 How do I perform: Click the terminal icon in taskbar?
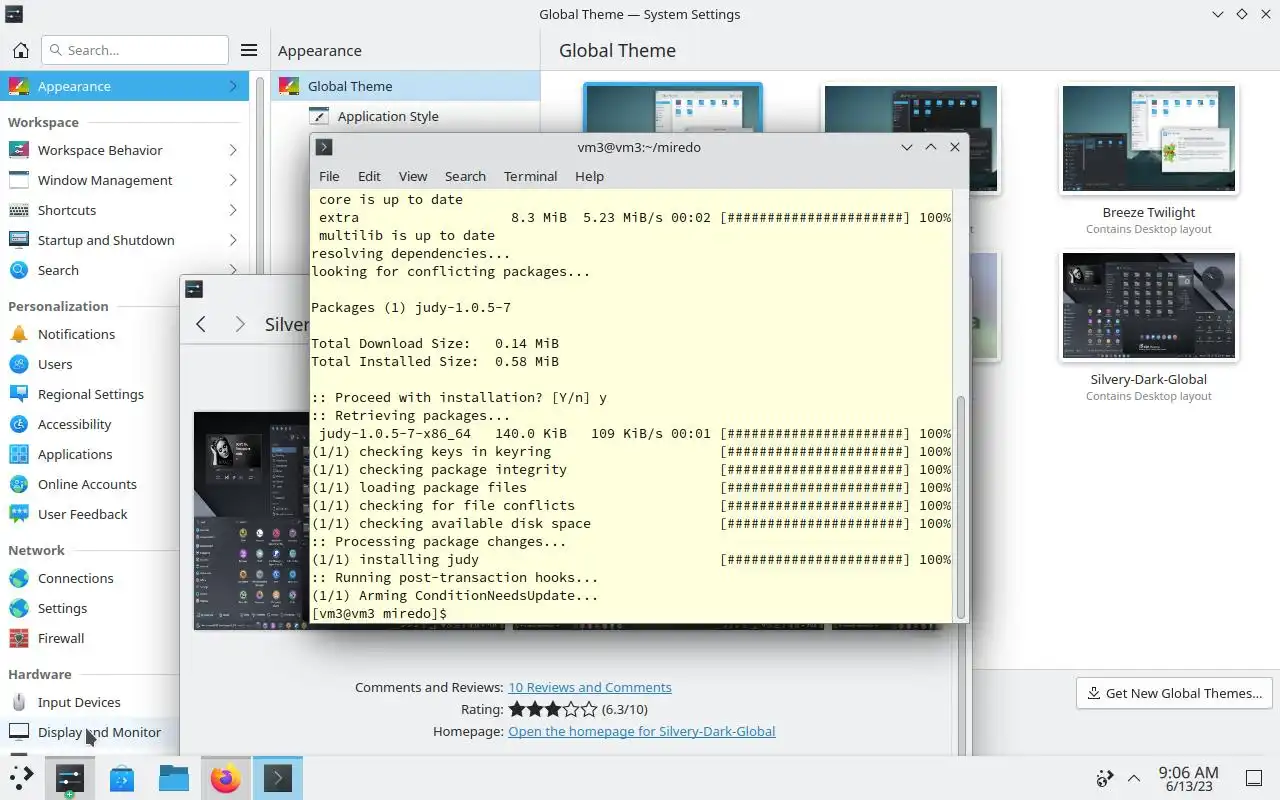click(278, 778)
